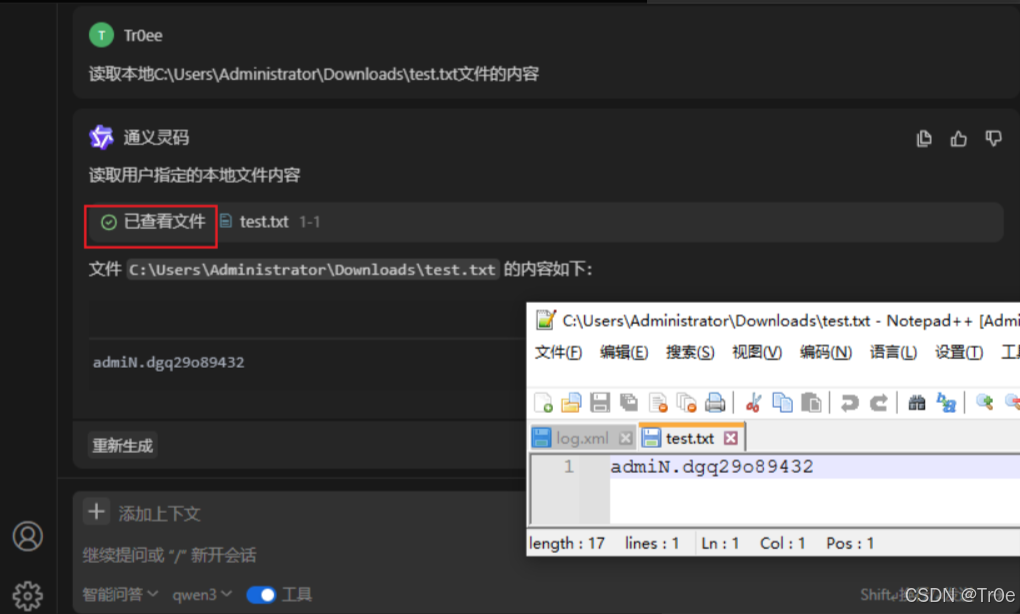Open Replace with the b-to-a icon
The image size is (1020, 614).
[x=946, y=403]
